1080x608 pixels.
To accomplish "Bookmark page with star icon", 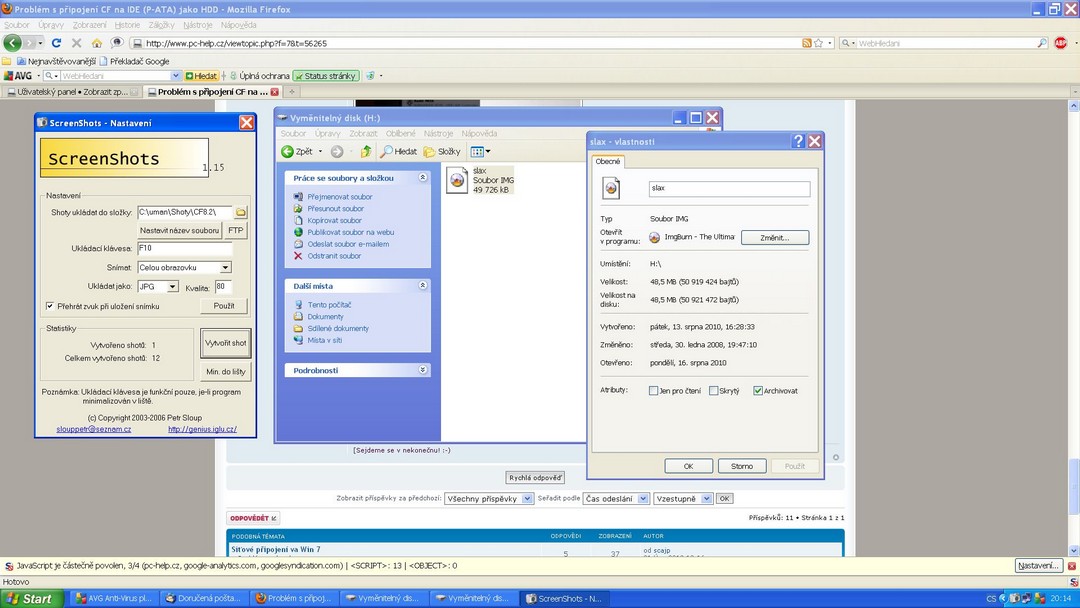I will [x=818, y=43].
